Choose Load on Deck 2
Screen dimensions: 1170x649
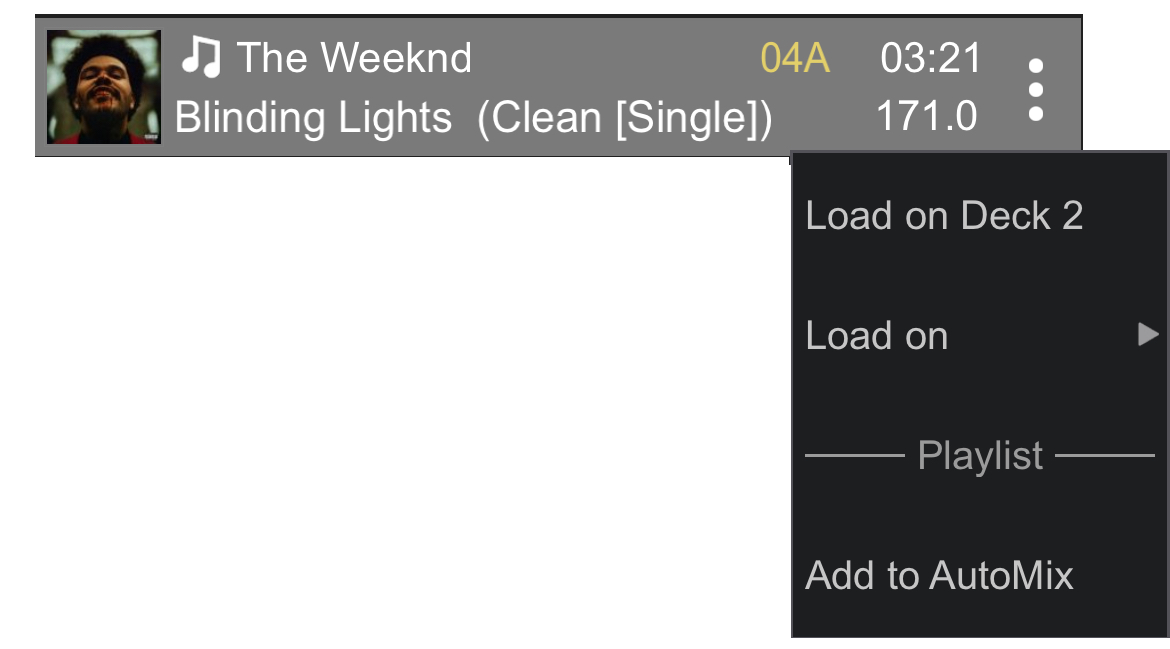pyautogui.click(x=944, y=216)
